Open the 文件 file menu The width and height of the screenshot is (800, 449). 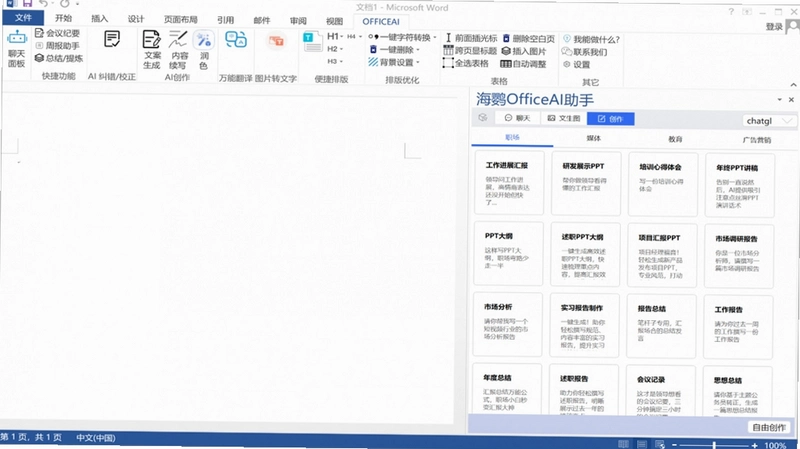click(23, 18)
